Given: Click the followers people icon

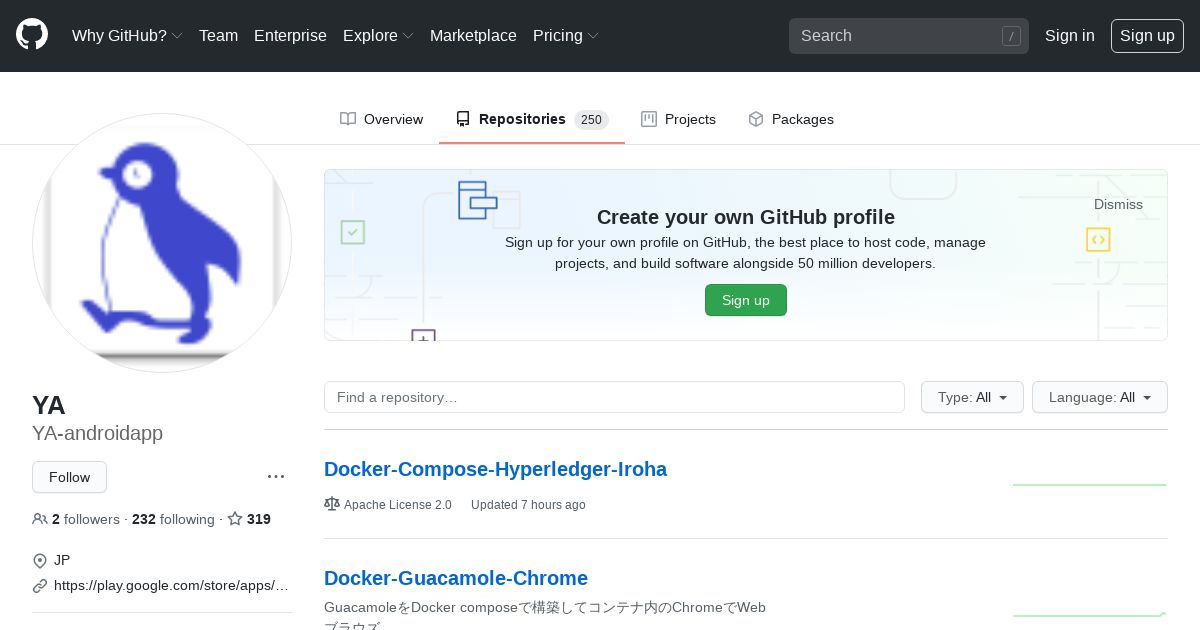Looking at the screenshot, I should [x=40, y=519].
